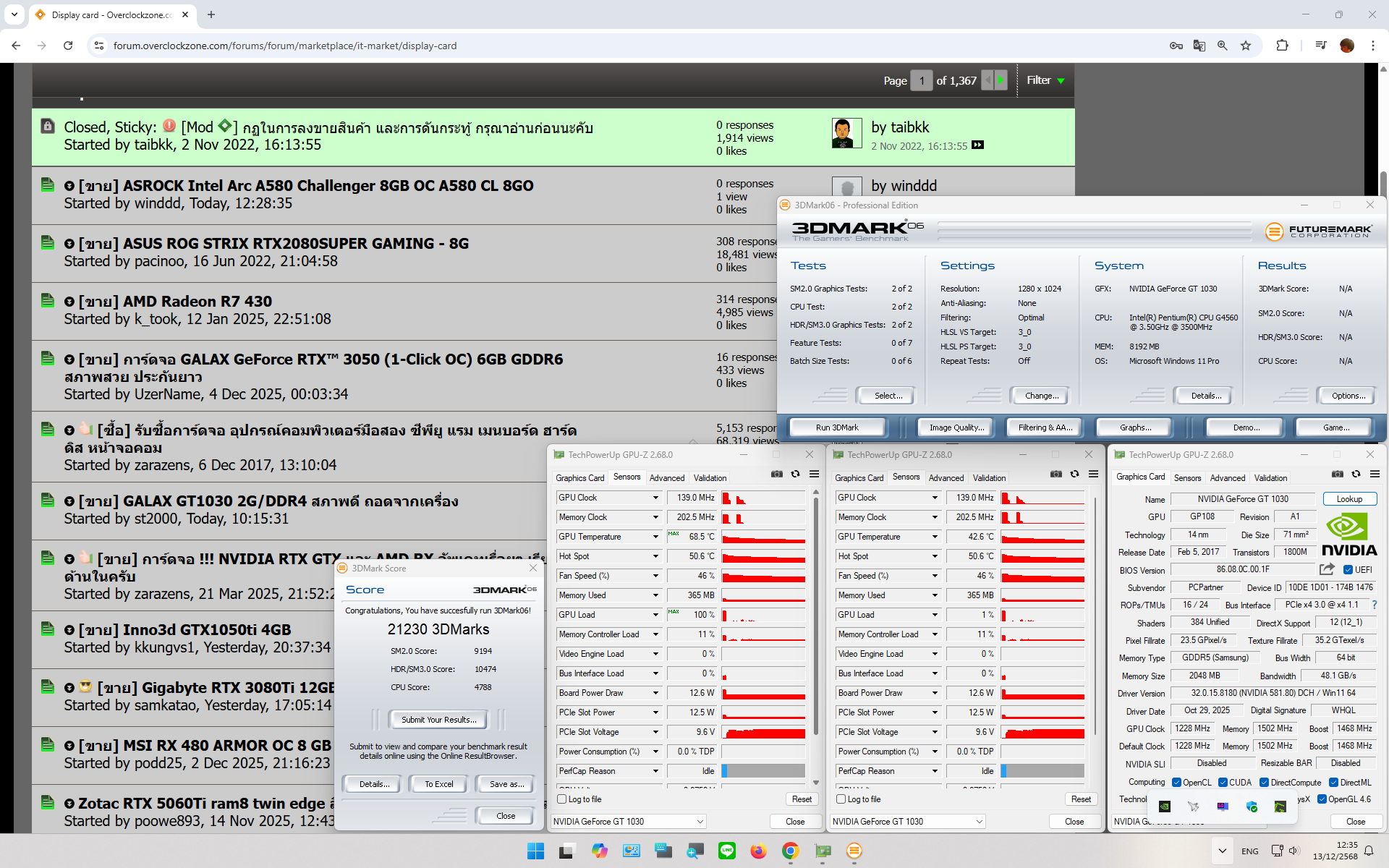Switch to Validation tab in left GPU-Z
This screenshot has height=868, width=1389.
pyautogui.click(x=710, y=478)
